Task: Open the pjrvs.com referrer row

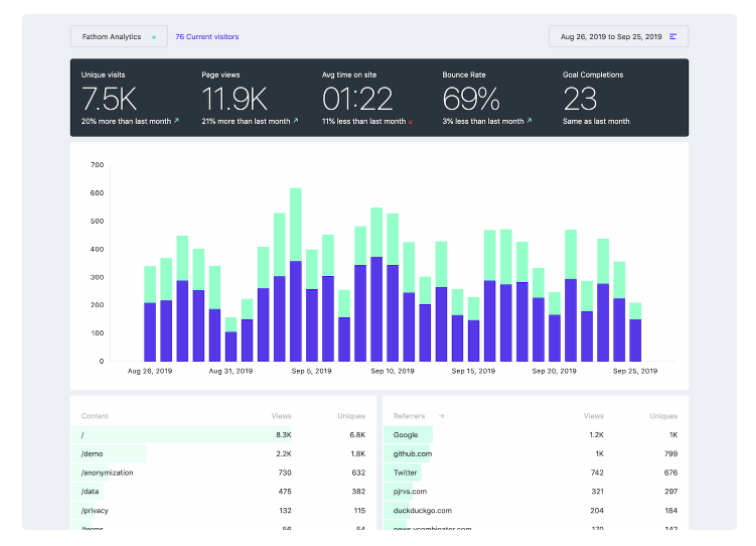Action: [x=535, y=491]
